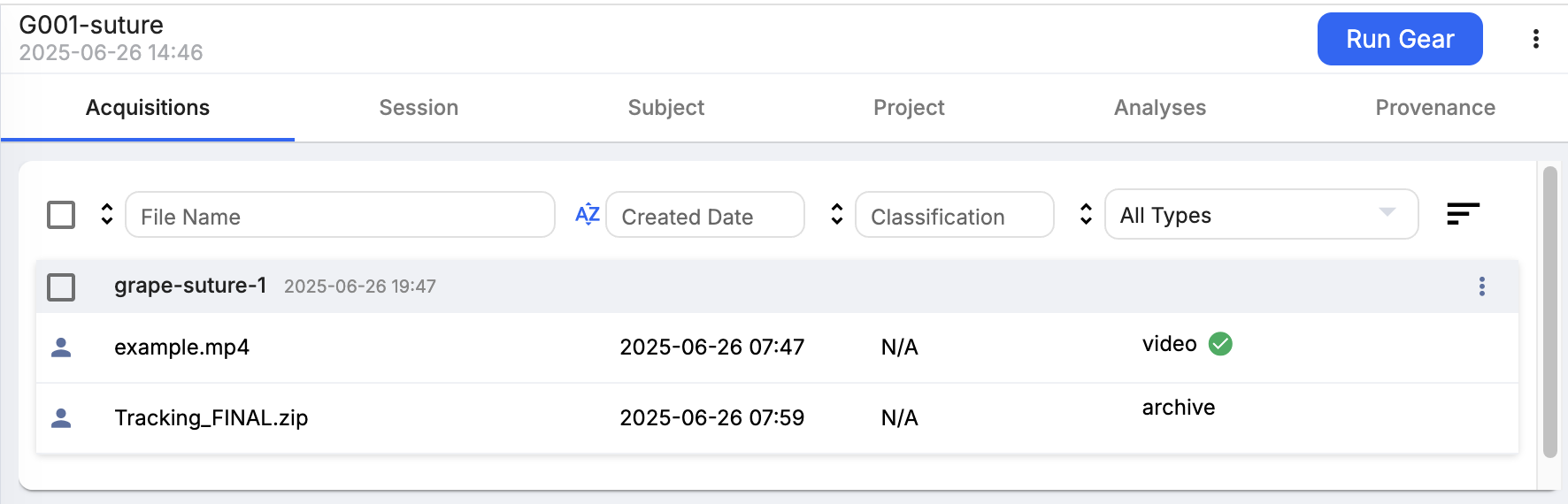Toggle sort arrows right of Created Date
The image size is (1568, 504).
point(837,214)
